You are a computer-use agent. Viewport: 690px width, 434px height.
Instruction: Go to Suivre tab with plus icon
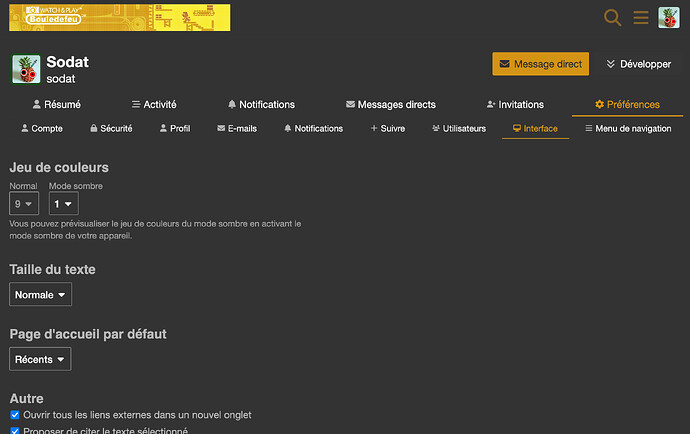(387, 128)
